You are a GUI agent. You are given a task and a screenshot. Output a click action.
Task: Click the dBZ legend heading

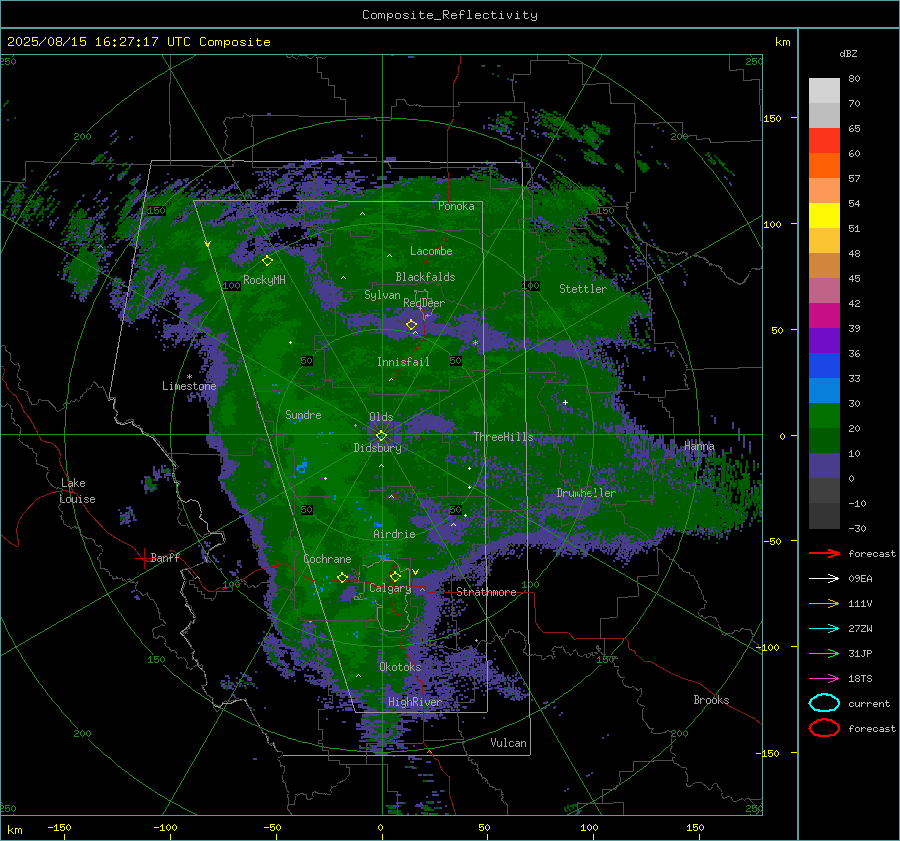(x=848, y=53)
